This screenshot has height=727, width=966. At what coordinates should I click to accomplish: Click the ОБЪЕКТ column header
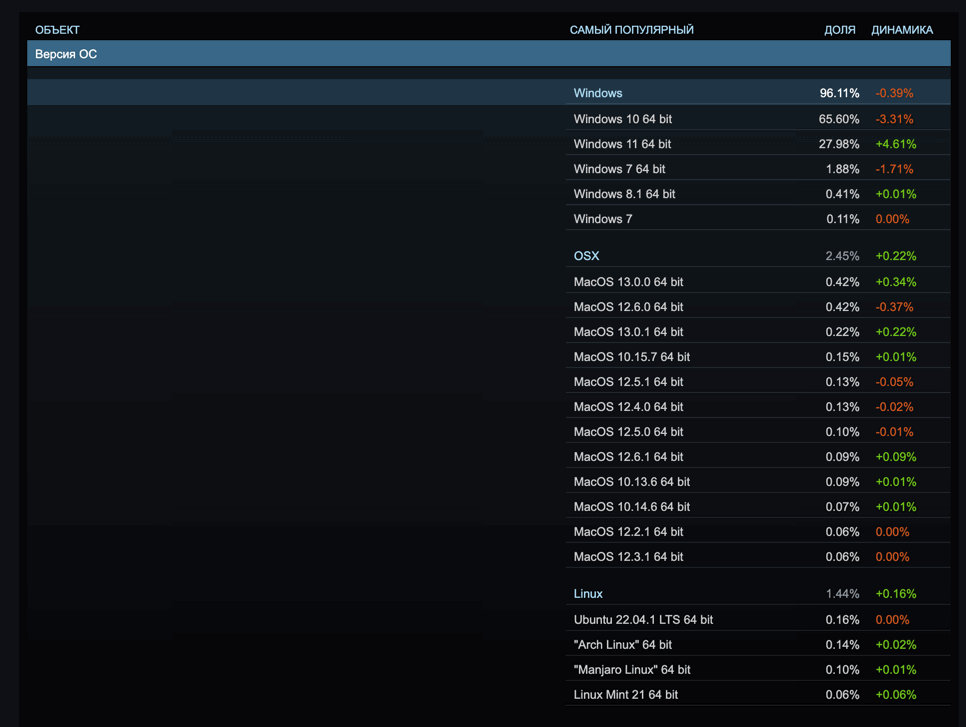point(57,30)
